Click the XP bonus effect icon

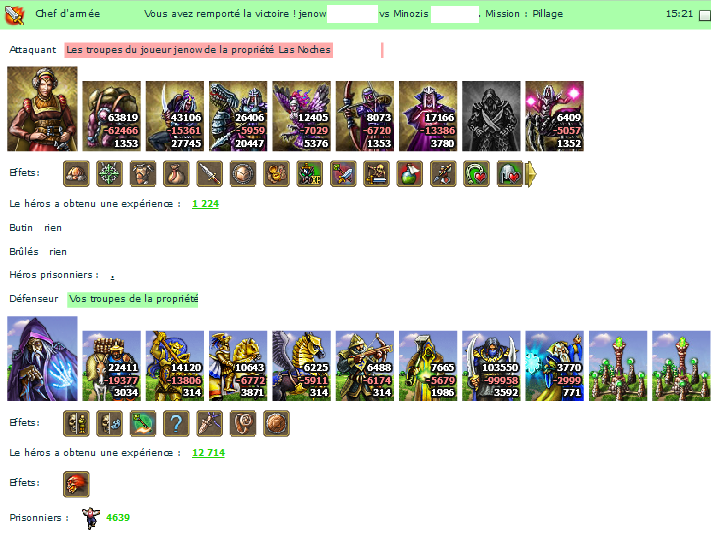310,174
